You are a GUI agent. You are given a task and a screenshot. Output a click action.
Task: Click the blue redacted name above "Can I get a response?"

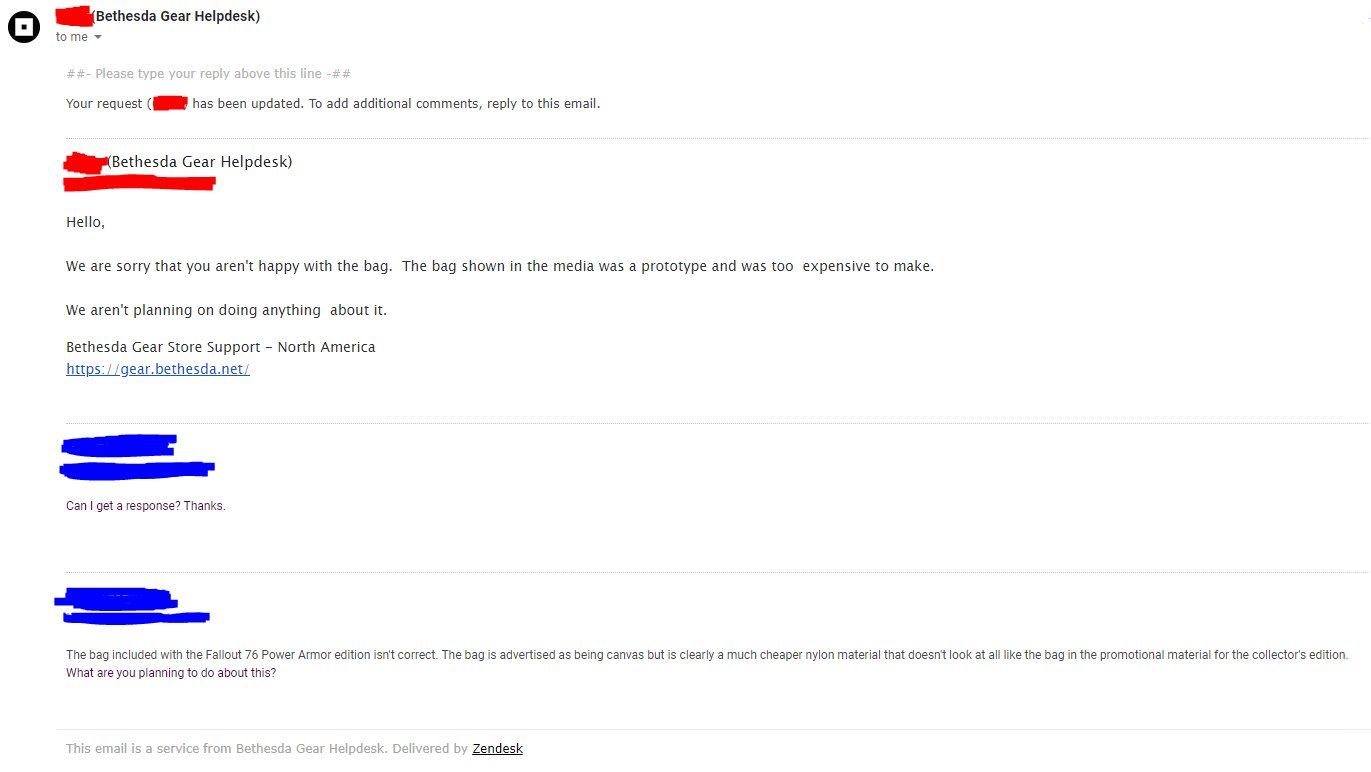pos(120,444)
